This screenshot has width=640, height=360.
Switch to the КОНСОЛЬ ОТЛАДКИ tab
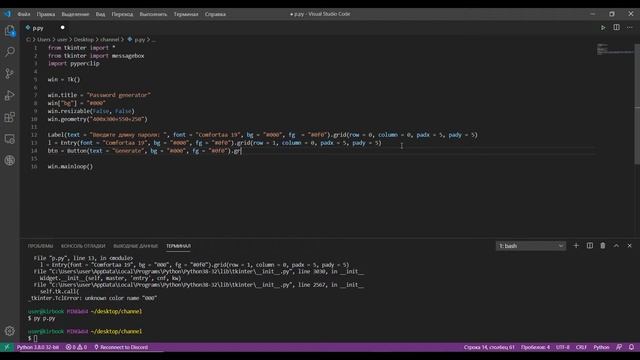[83, 246]
